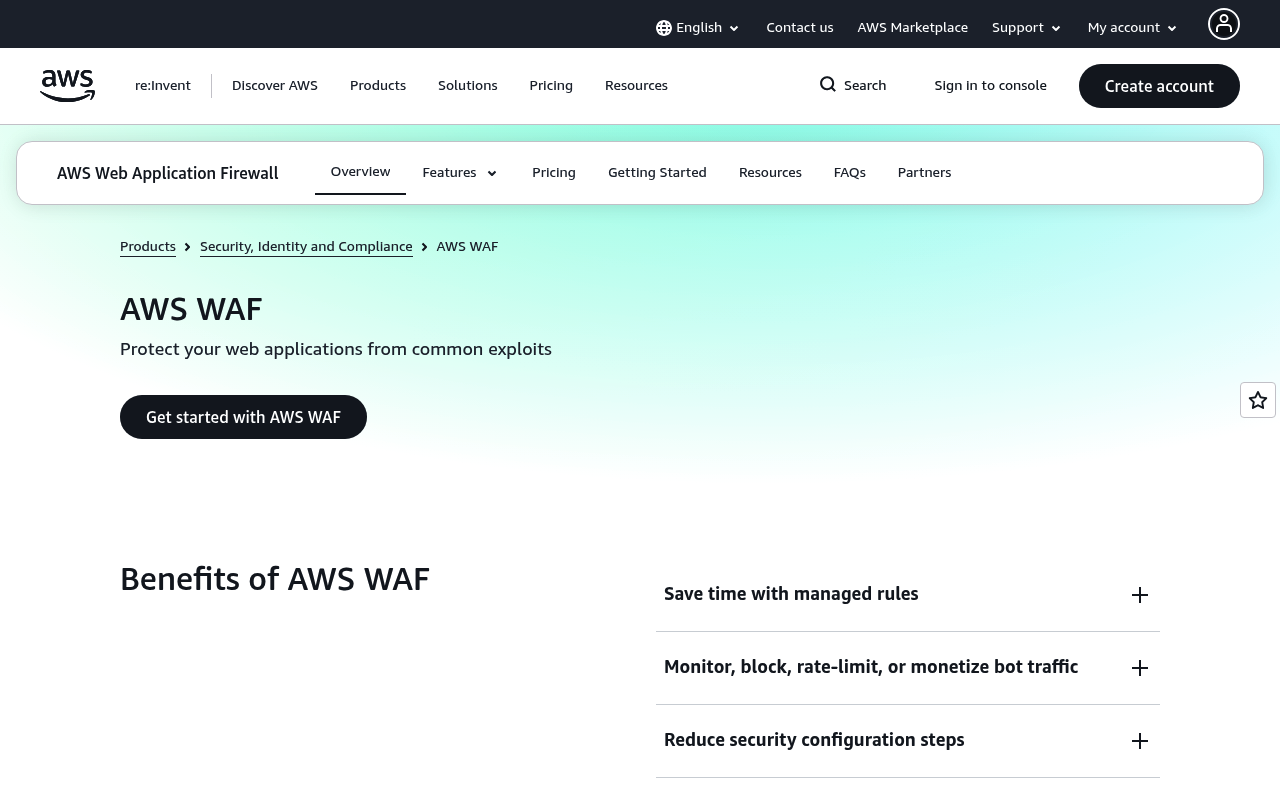
Task: Click the globe language icon
Action: point(664,28)
